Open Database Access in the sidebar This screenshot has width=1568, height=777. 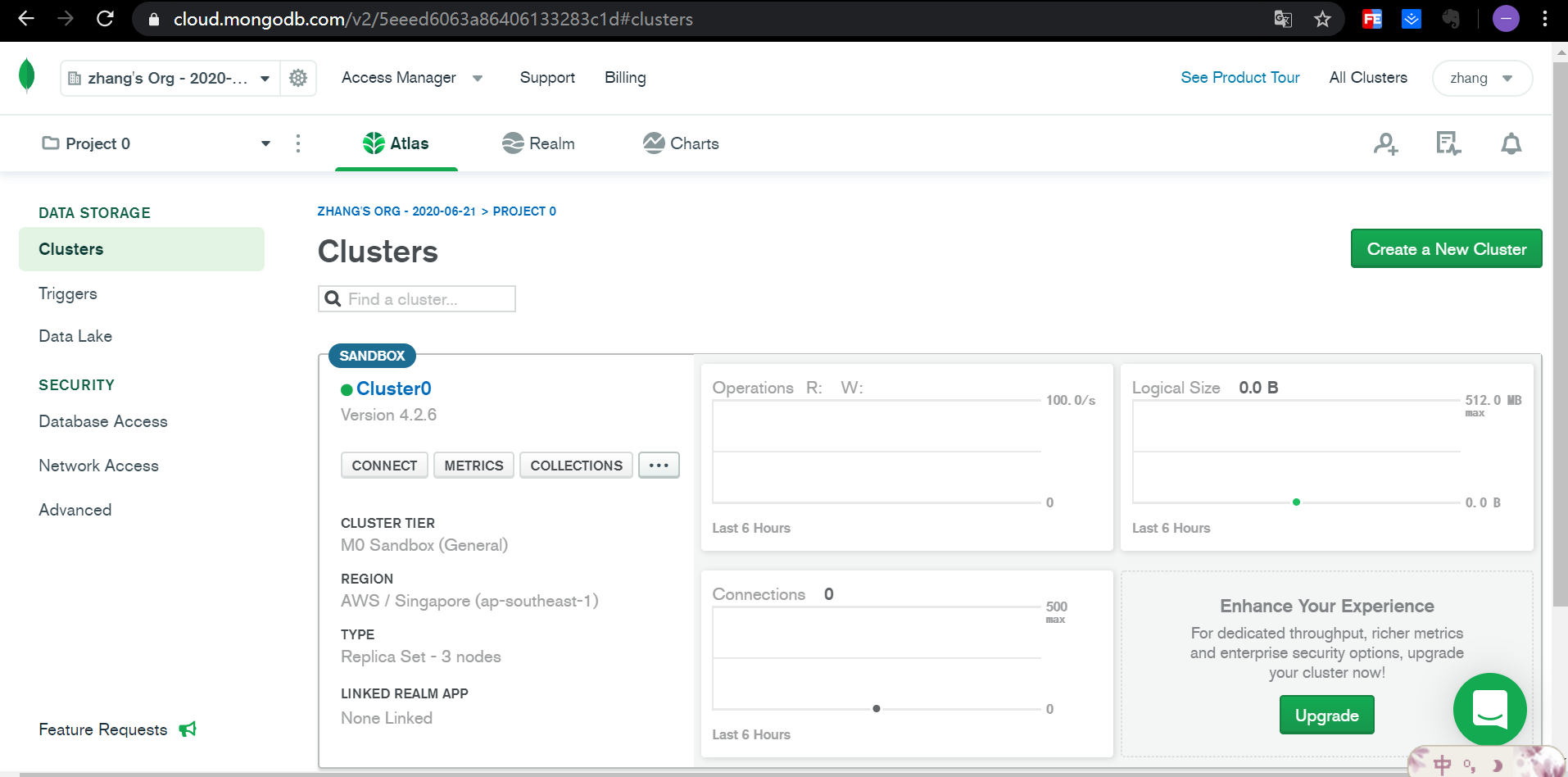[x=103, y=421]
